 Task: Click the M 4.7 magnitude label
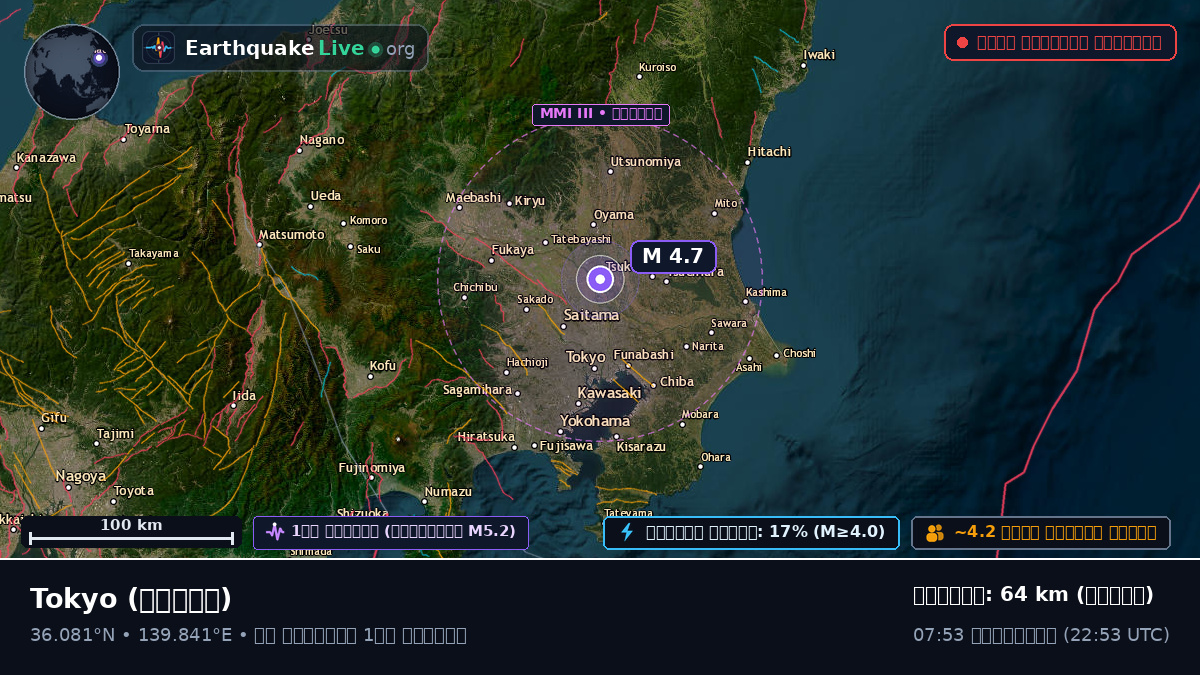coord(673,256)
